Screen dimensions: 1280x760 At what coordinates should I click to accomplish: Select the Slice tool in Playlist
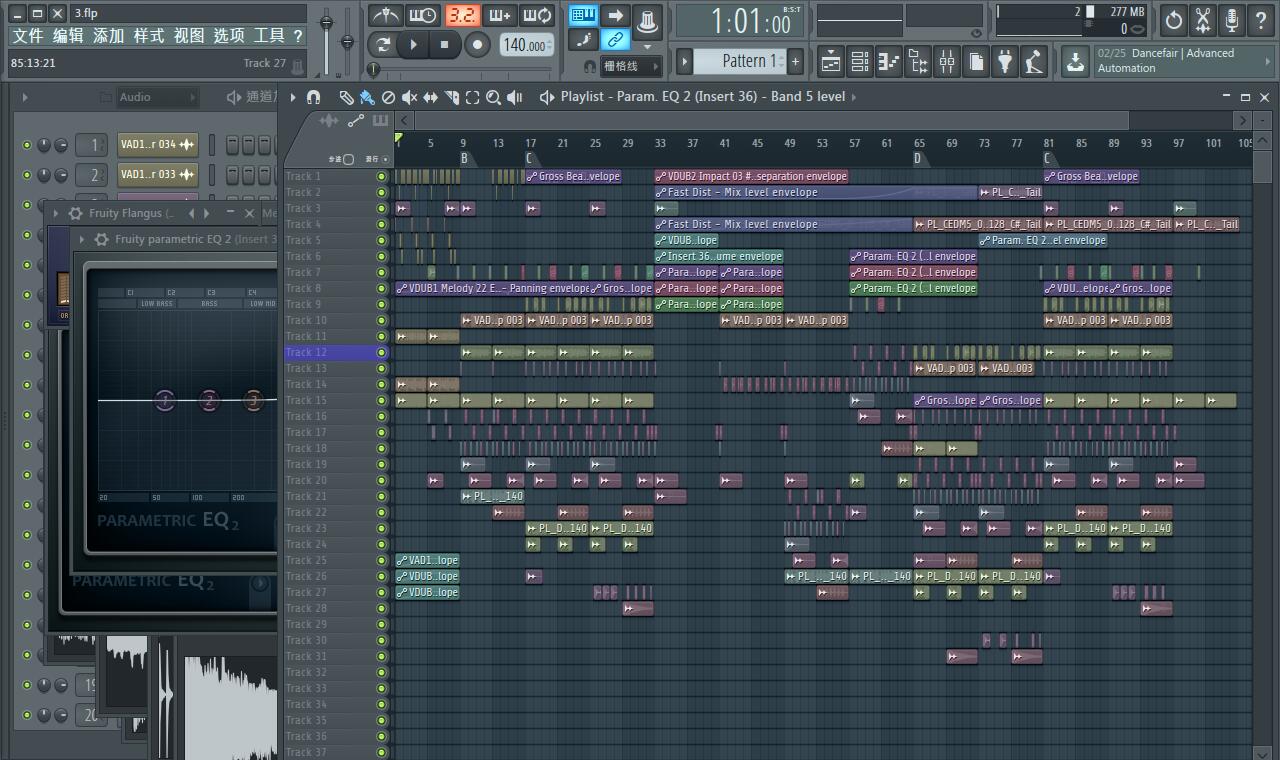pyautogui.click(x=451, y=97)
